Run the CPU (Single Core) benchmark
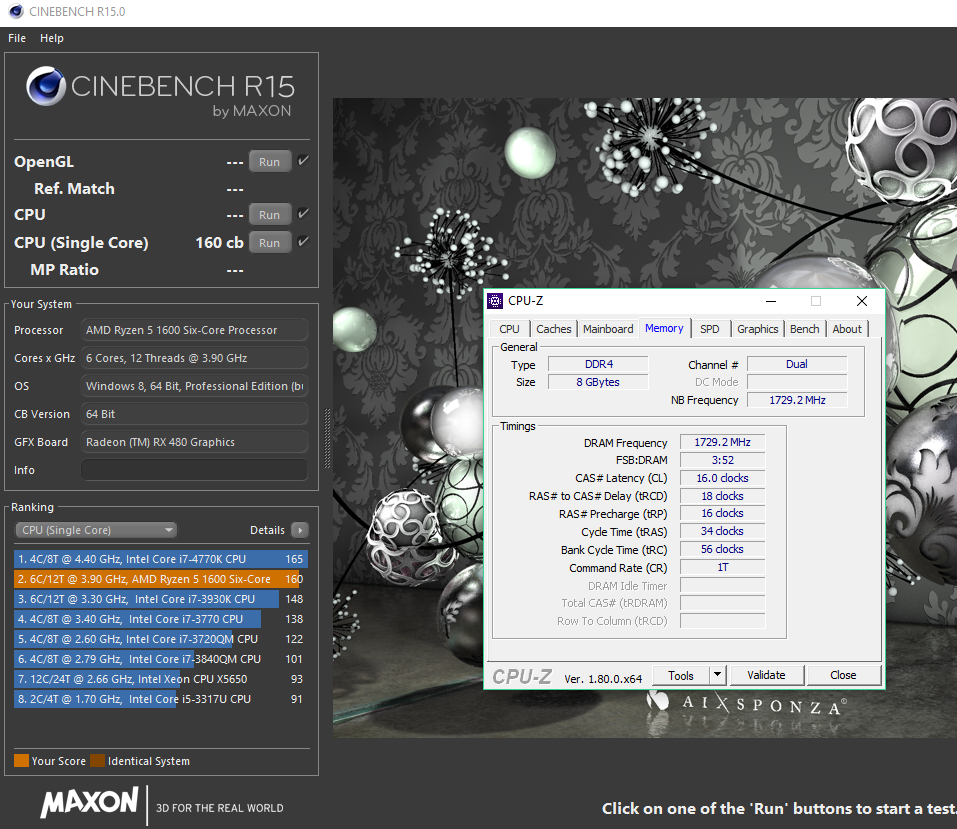The width and height of the screenshot is (957, 829). (270, 242)
